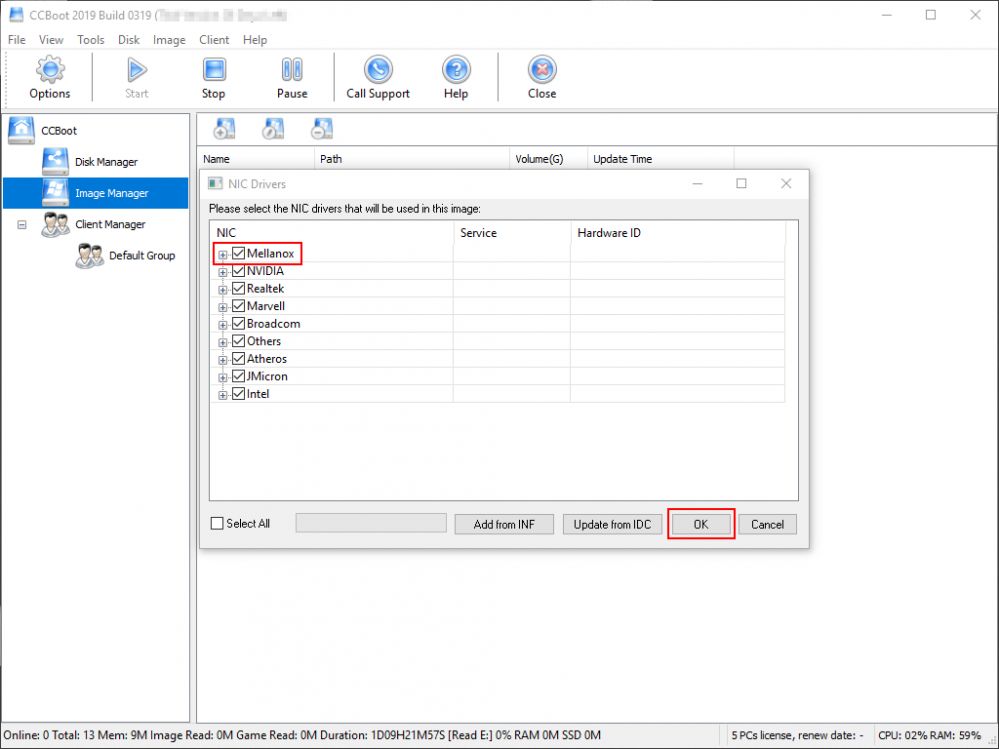999x749 pixels.
Task: Uncheck the Realtek checkbox
Action: [238, 289]
